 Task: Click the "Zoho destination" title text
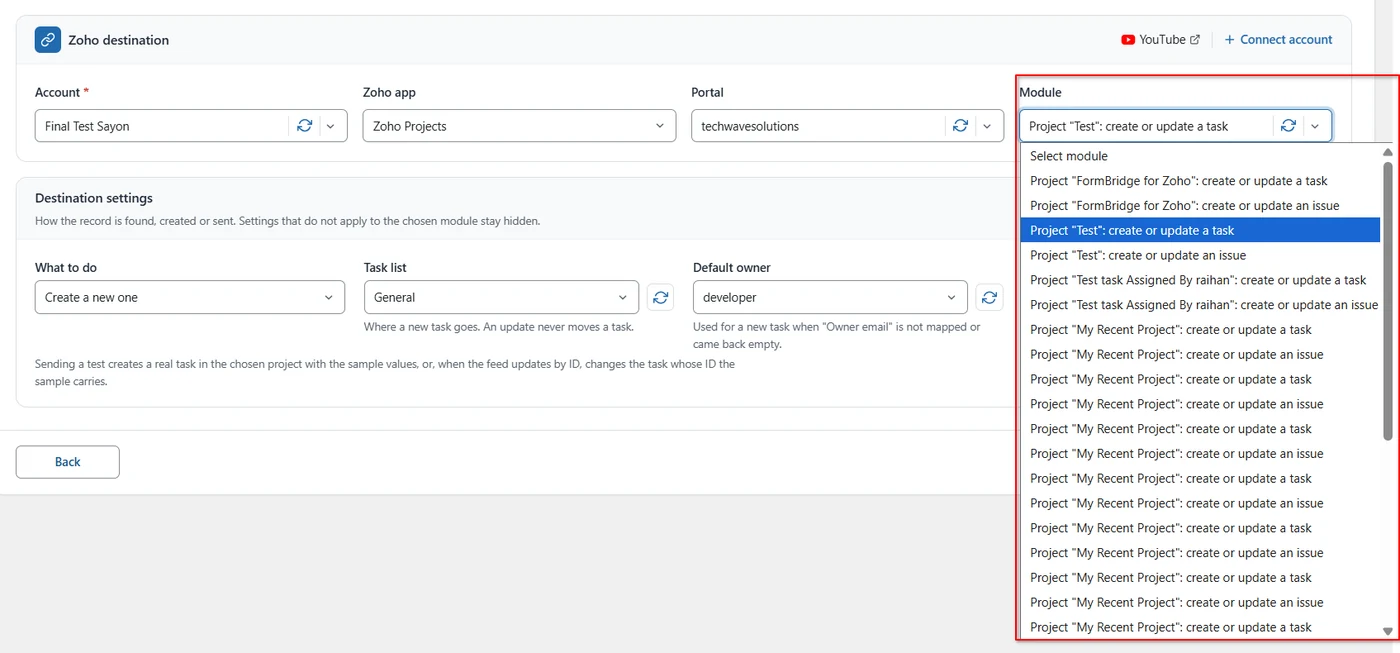tap(118, 40)
